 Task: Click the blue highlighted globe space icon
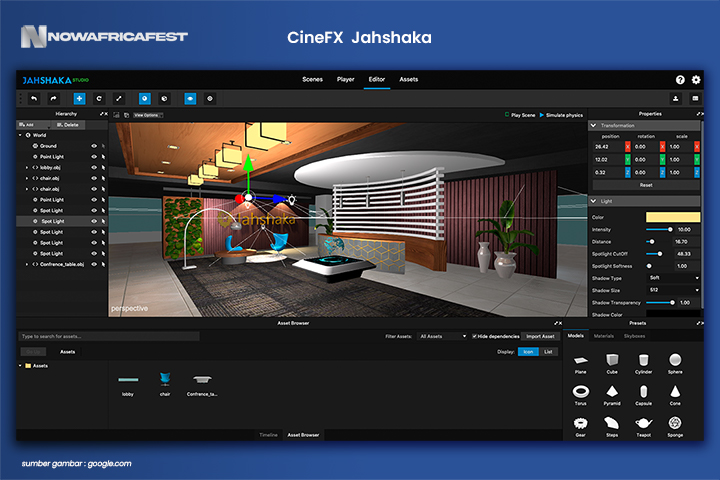145,98
